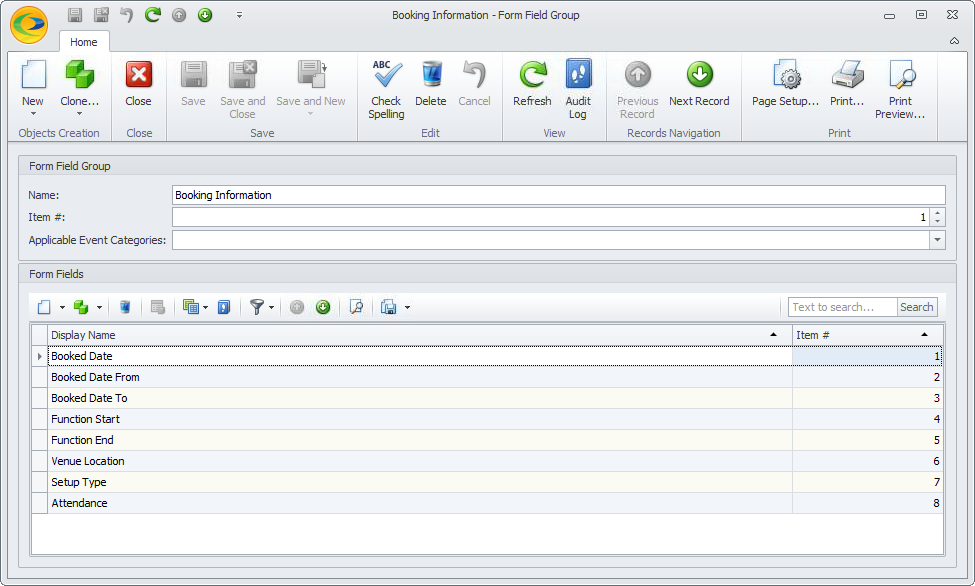
Task: Sort the grid by the Item # column header
Action: pos(867,335)
